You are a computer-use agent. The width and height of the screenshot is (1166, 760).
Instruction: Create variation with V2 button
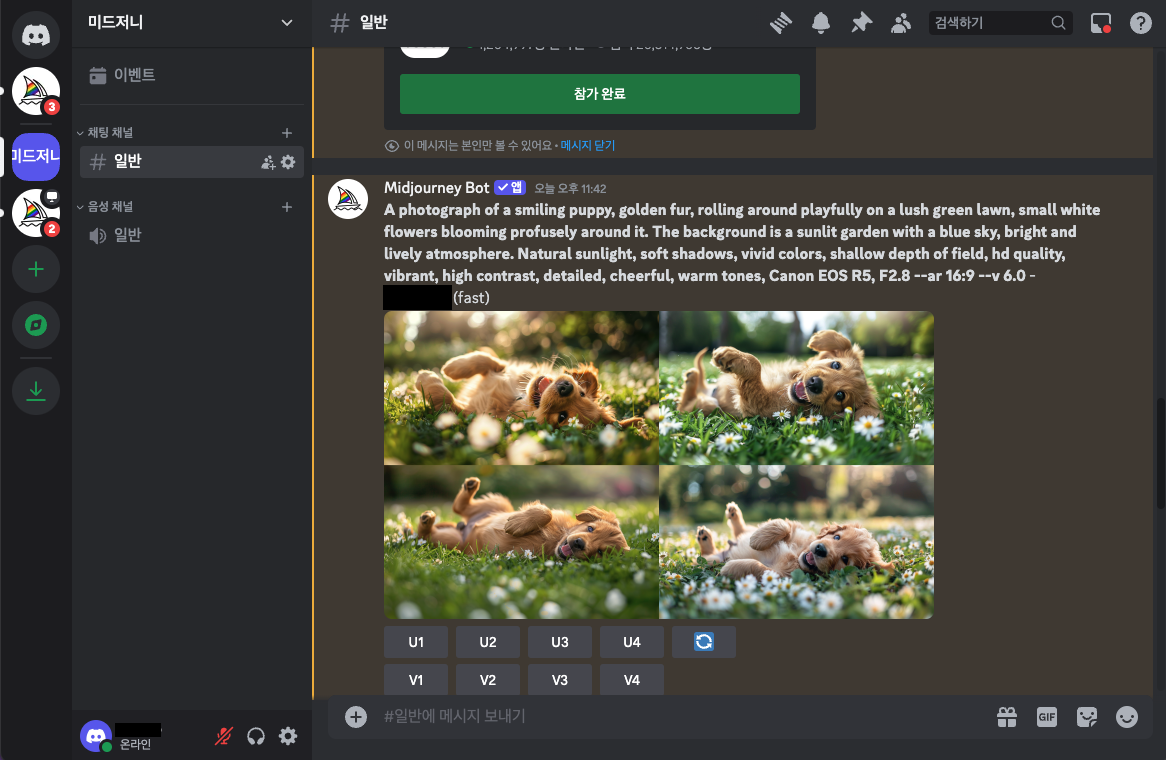(x=488, y=680)
